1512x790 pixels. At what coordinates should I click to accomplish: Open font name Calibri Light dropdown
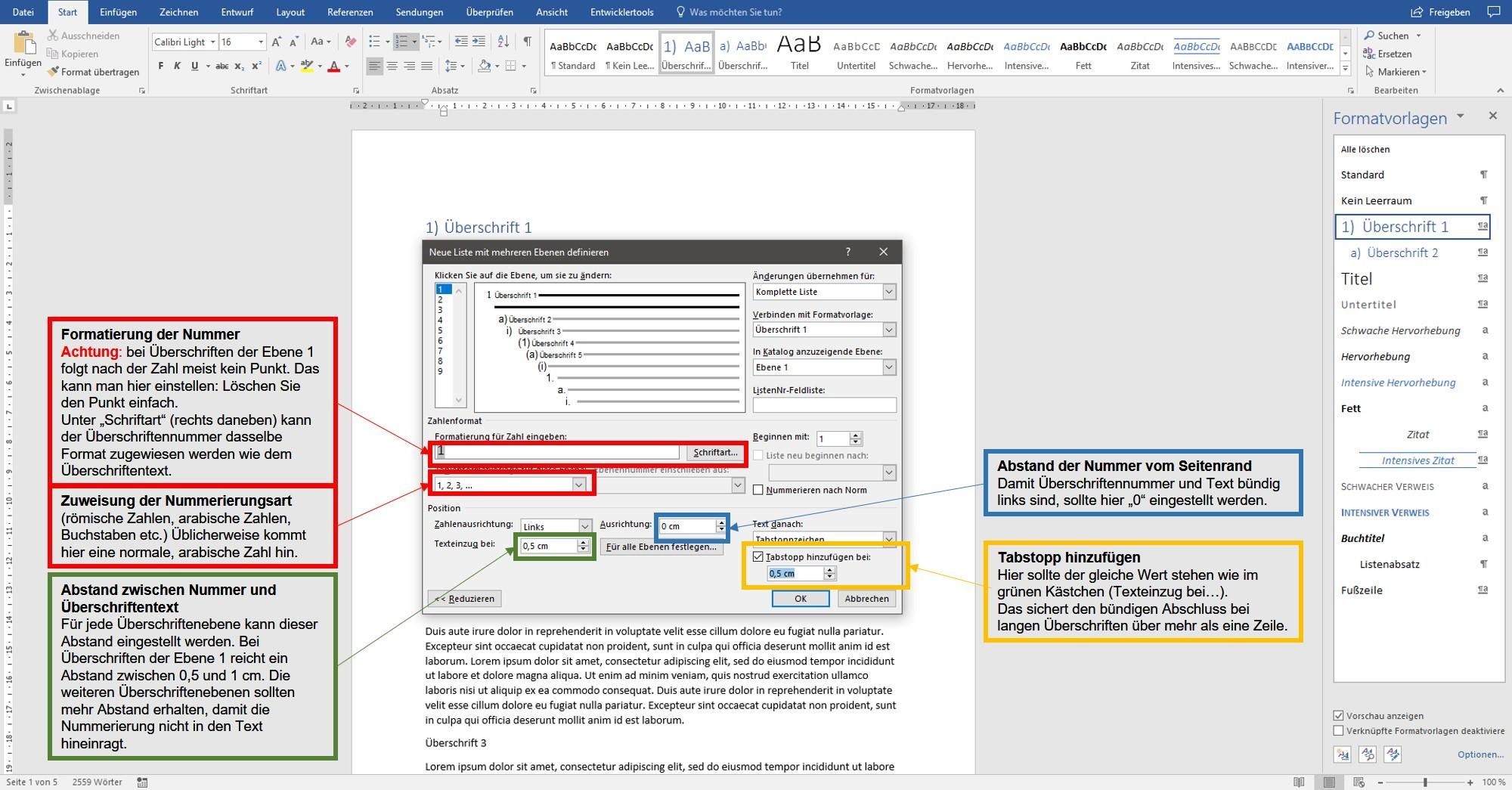click(212, 42)
